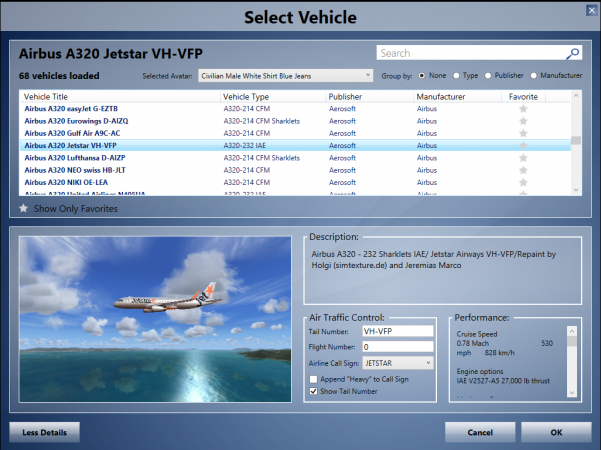This screenshot has width=601, height=450.
Task: Click the Tail Number input field
Action: pyautogui.click(x=397, y=331)
